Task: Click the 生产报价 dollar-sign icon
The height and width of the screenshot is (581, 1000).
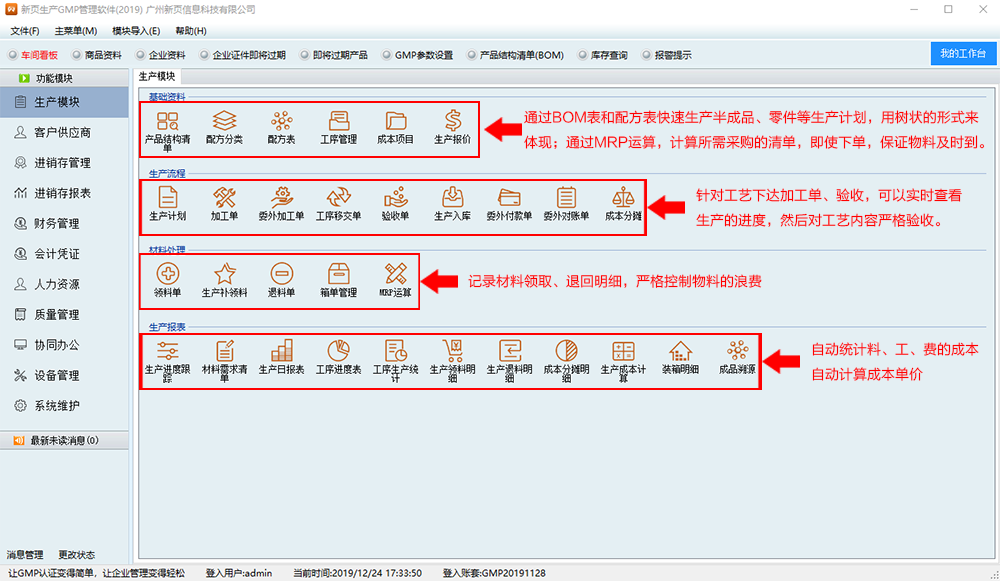Action: pos(452,123)
